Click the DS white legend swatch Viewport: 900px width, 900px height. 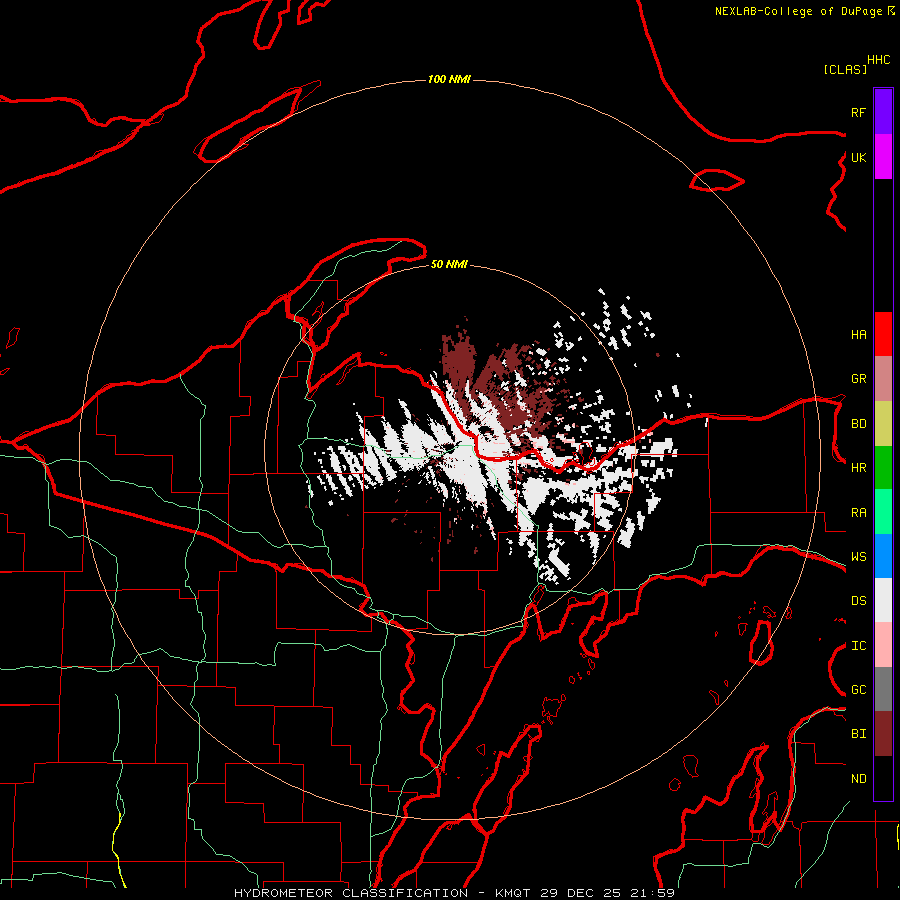[883, 600]
